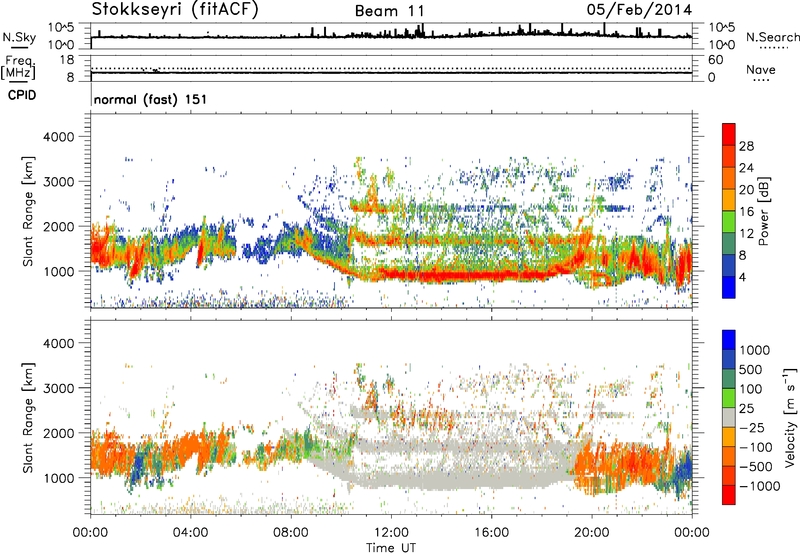Click the N.Sky legend label
The width and height of the screenshot is (800, 554).
click(19, 37)
